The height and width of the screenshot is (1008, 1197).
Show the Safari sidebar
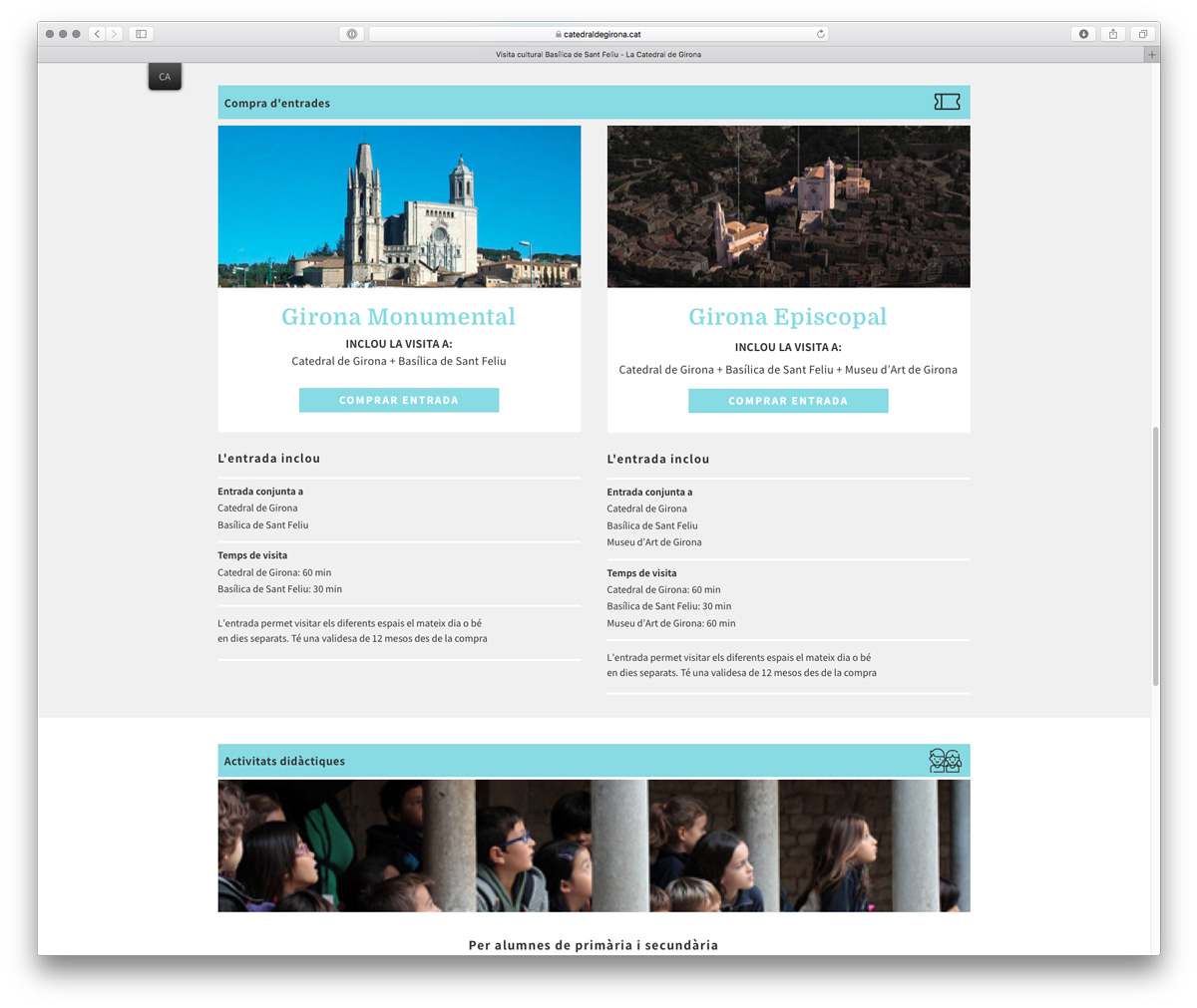pyautogui.click(x=141, y=34)
